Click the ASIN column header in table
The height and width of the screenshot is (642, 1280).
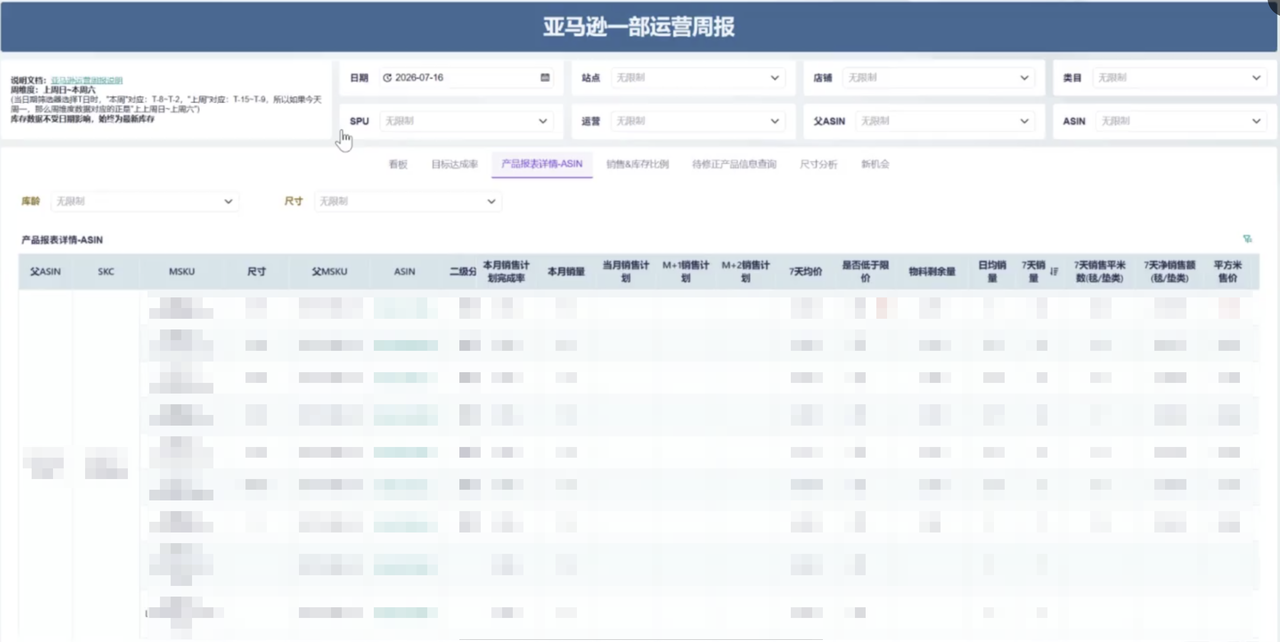(x=404, y=271)
